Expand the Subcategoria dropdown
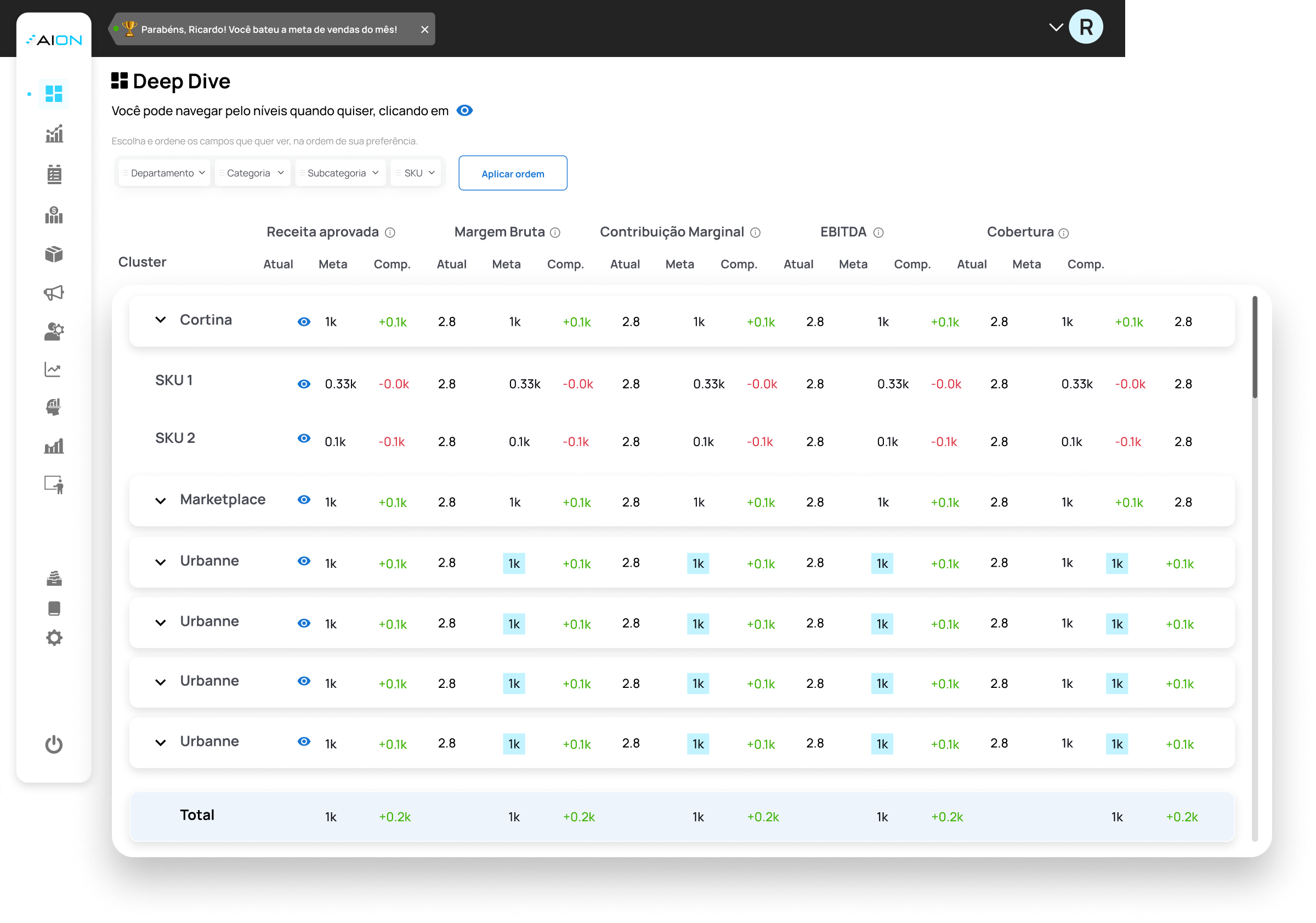Image resolution: width=1316 pixels, height=923 pixels. 340,173
